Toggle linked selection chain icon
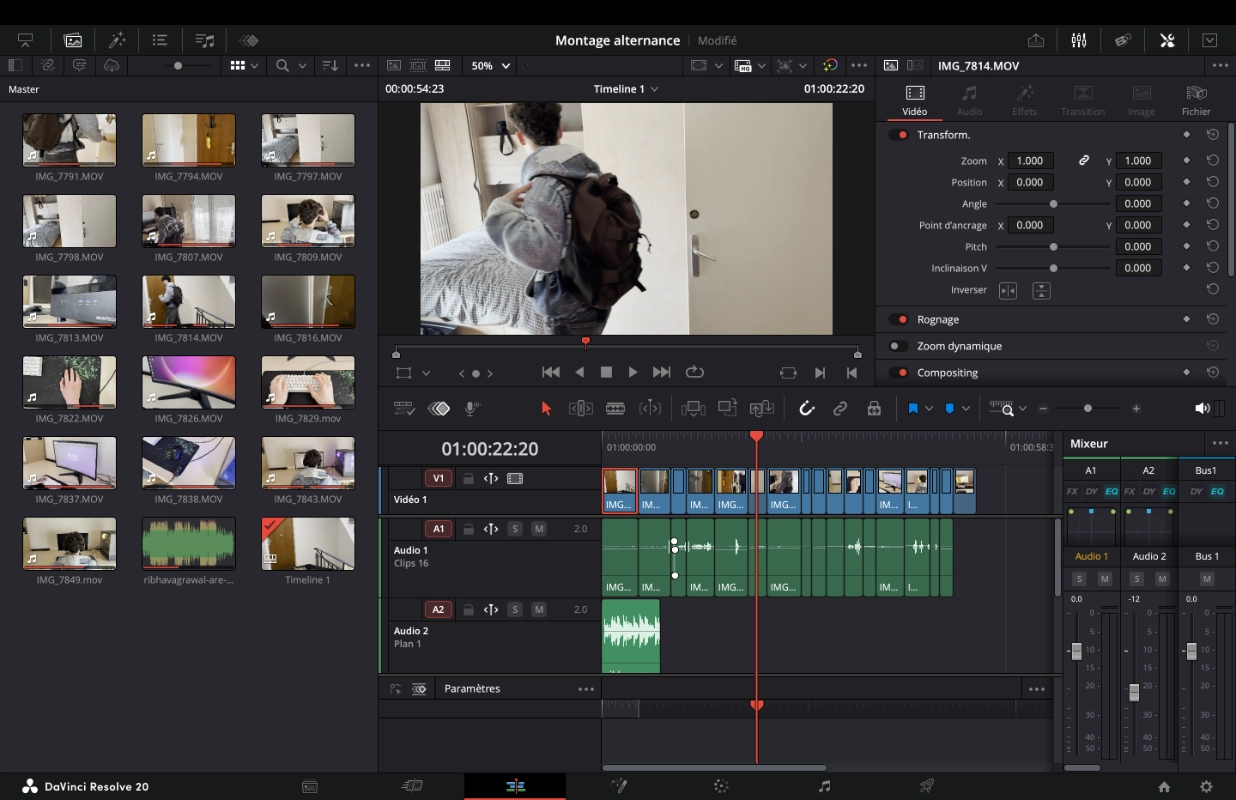Image resolution: width=1236 pixels, height=800 pixels. (x=841, y=408)
